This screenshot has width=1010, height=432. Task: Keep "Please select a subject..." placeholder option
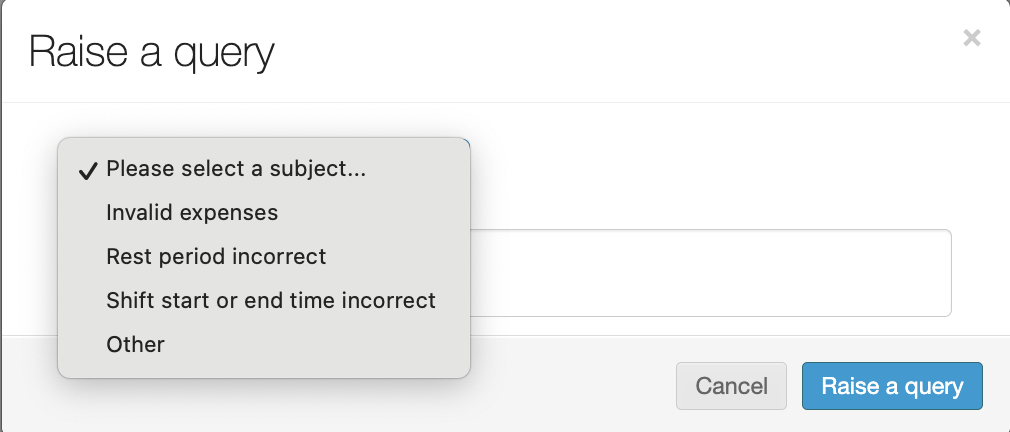pos(236,170)
